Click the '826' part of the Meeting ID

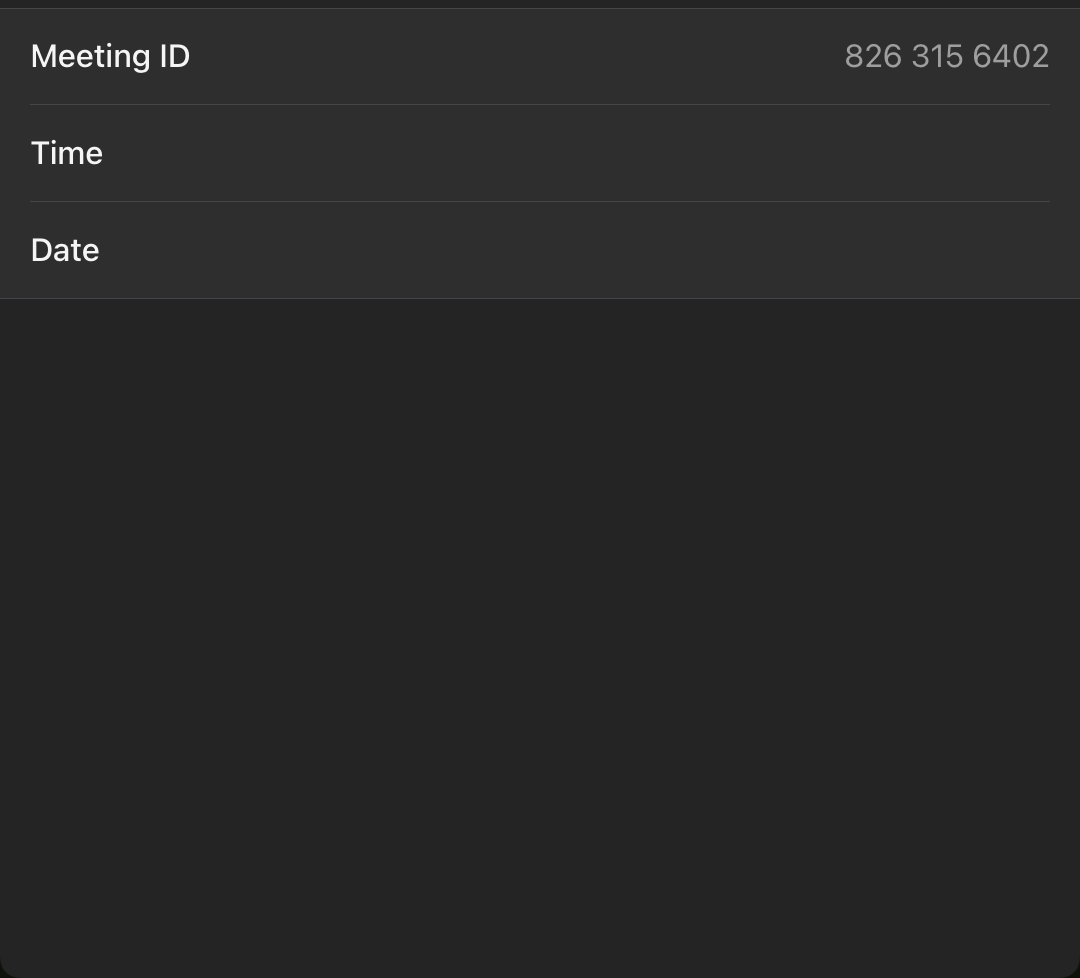pos(873,56)
